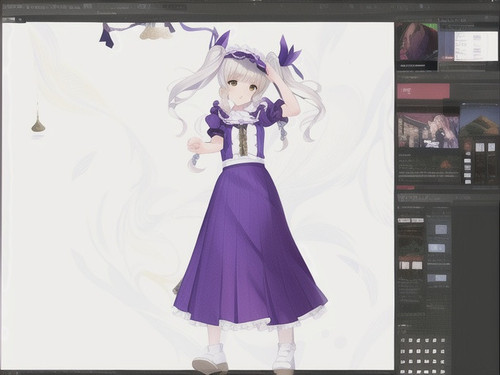Viewport: 500px width, 375px height.
Task: Open the mountain landscape thumbnail
Action: 480,120
